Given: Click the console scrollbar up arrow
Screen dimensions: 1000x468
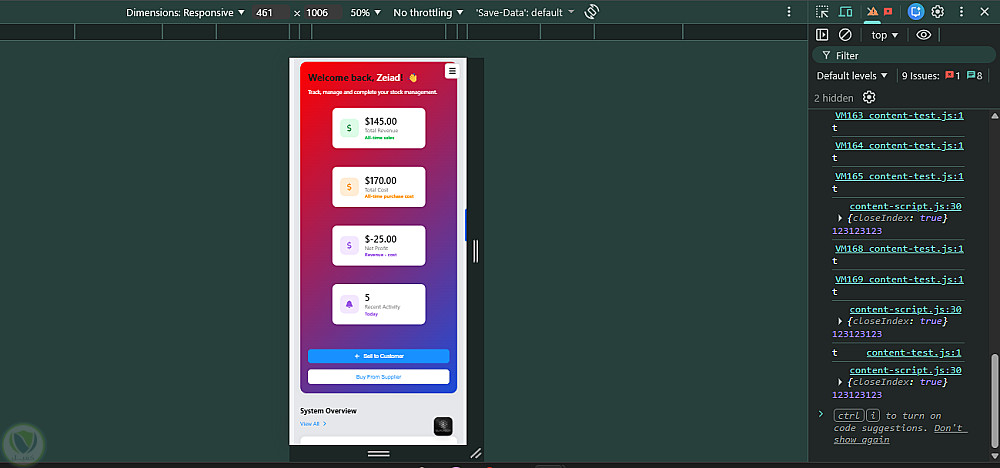Looking at the screenshot, I should coord(994,116).
